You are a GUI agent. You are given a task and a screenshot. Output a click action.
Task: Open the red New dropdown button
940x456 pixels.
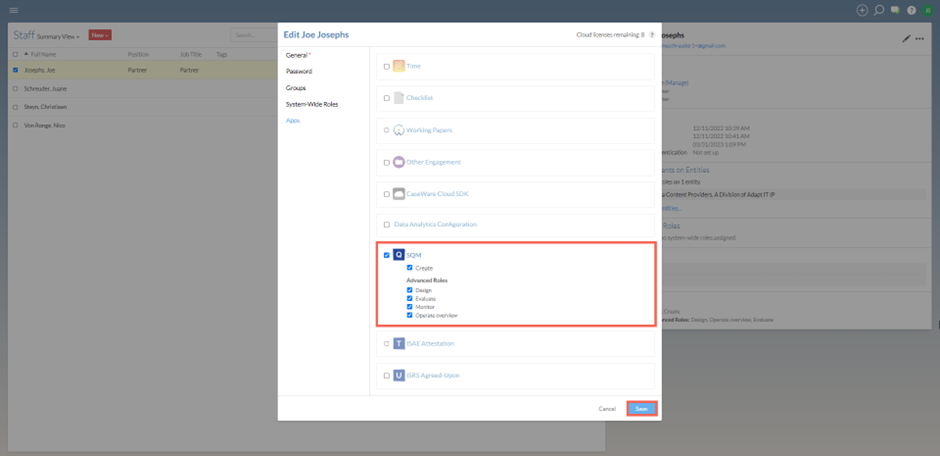click(100, 35)
